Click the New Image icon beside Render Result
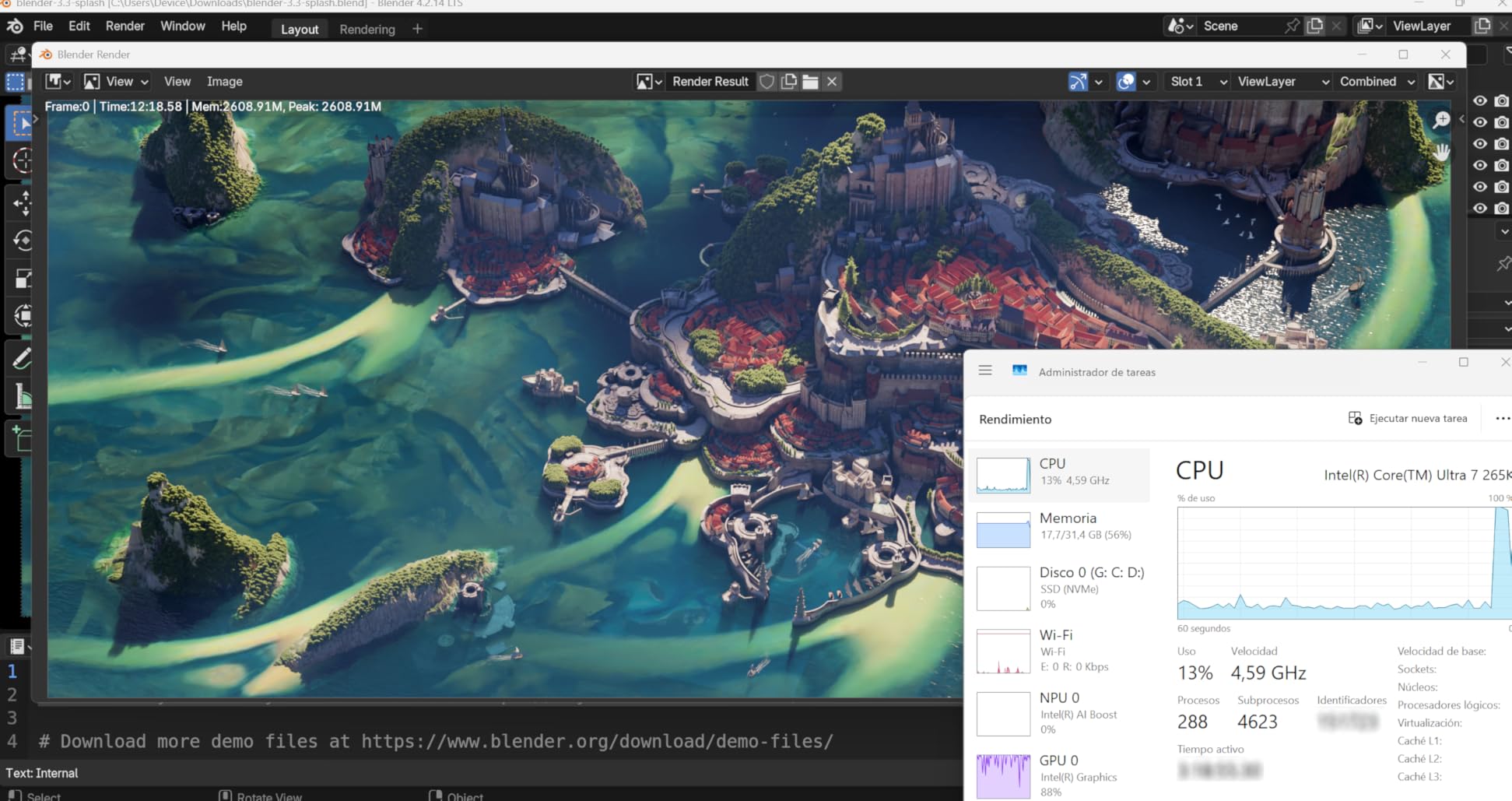1512x801 pixels. [788, 82]
